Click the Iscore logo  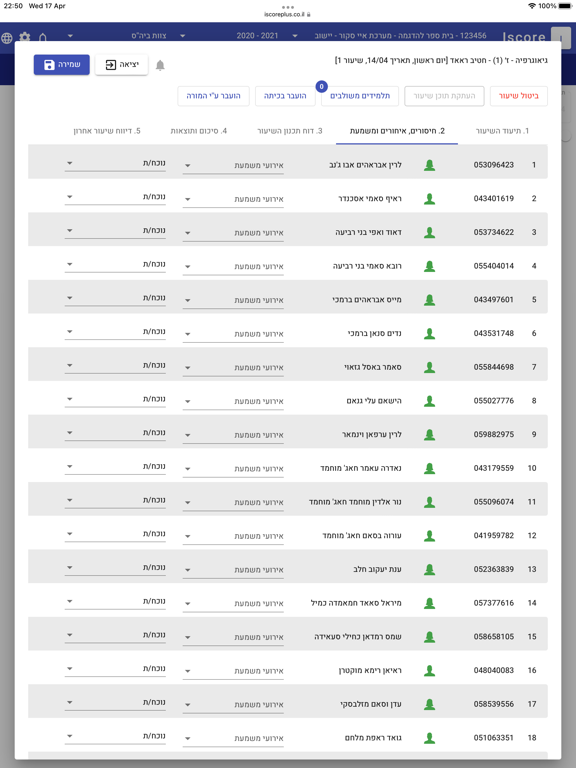(x=524, y=37)
